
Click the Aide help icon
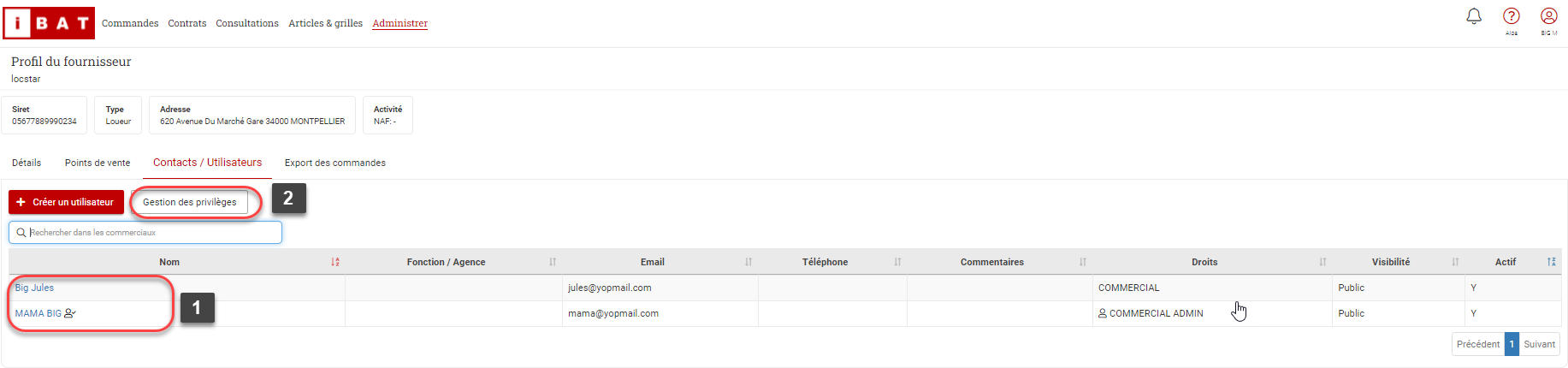1512,16
